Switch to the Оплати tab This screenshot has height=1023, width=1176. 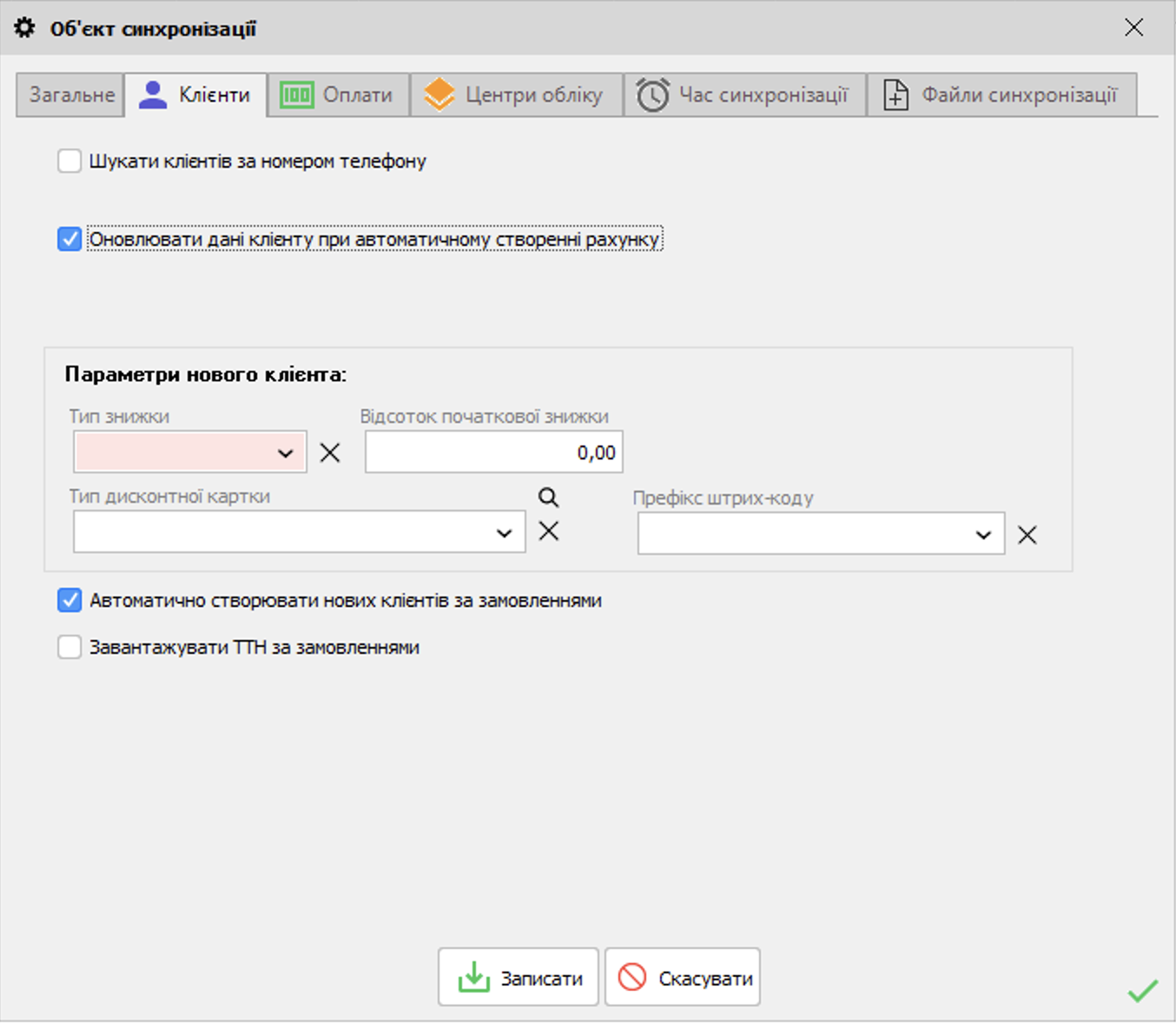(339, 95)
